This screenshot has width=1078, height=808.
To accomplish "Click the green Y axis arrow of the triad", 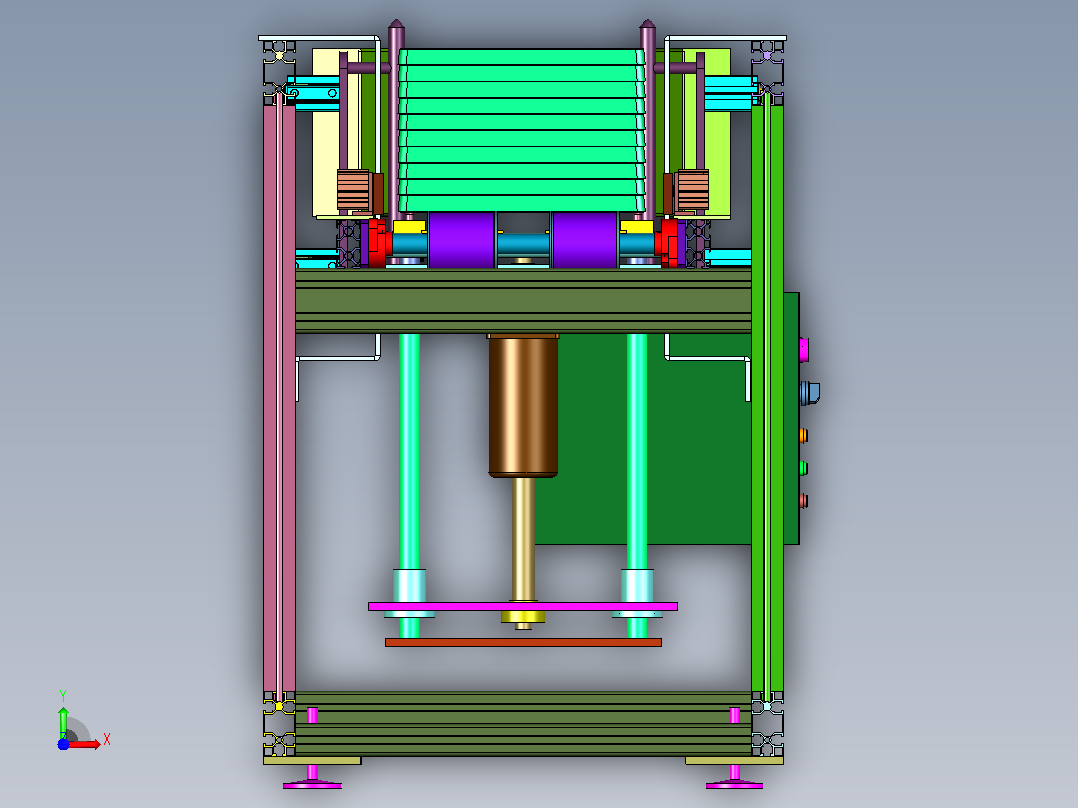I will click(x=63, y=722).
